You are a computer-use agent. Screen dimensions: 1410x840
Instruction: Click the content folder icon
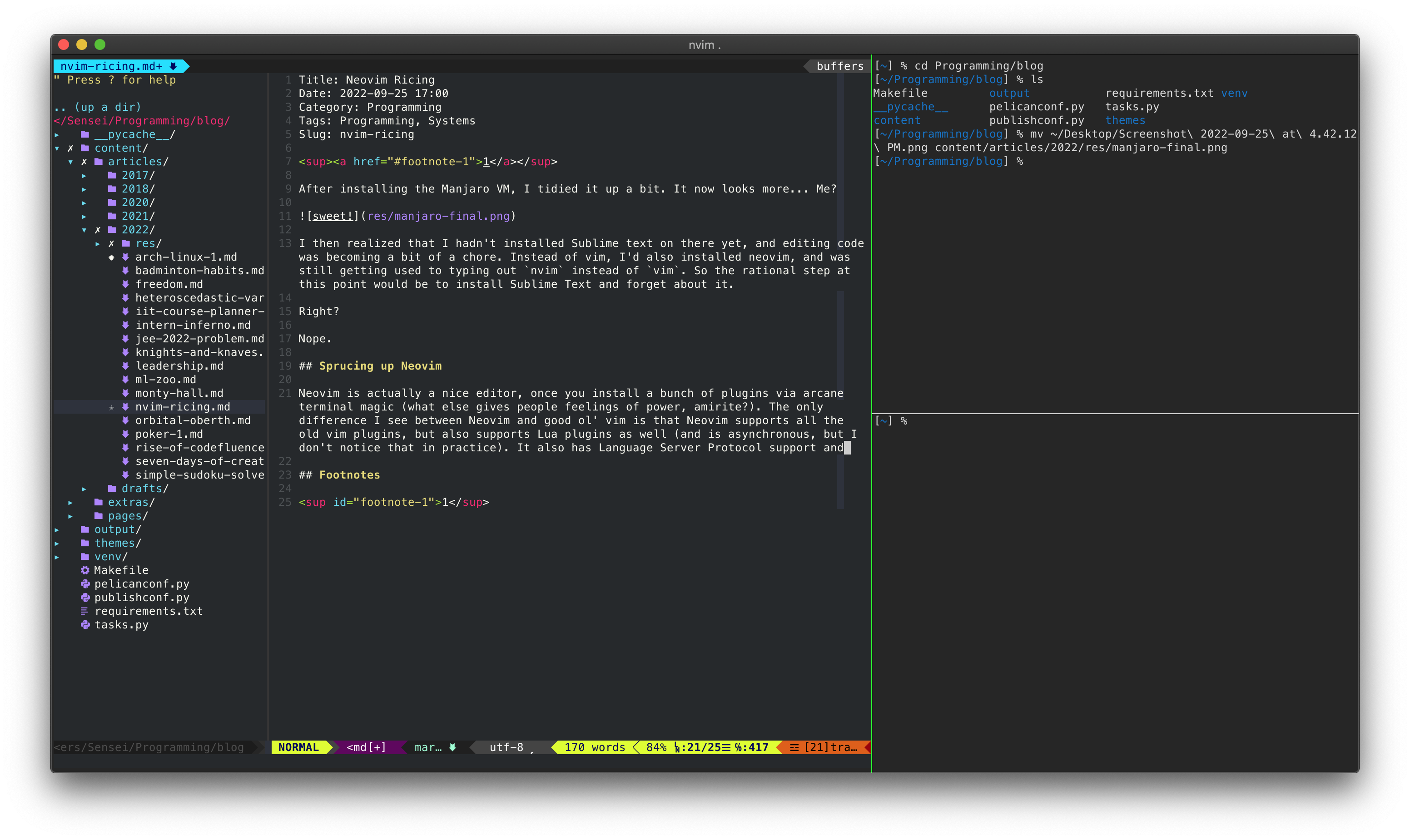(85, 148)
